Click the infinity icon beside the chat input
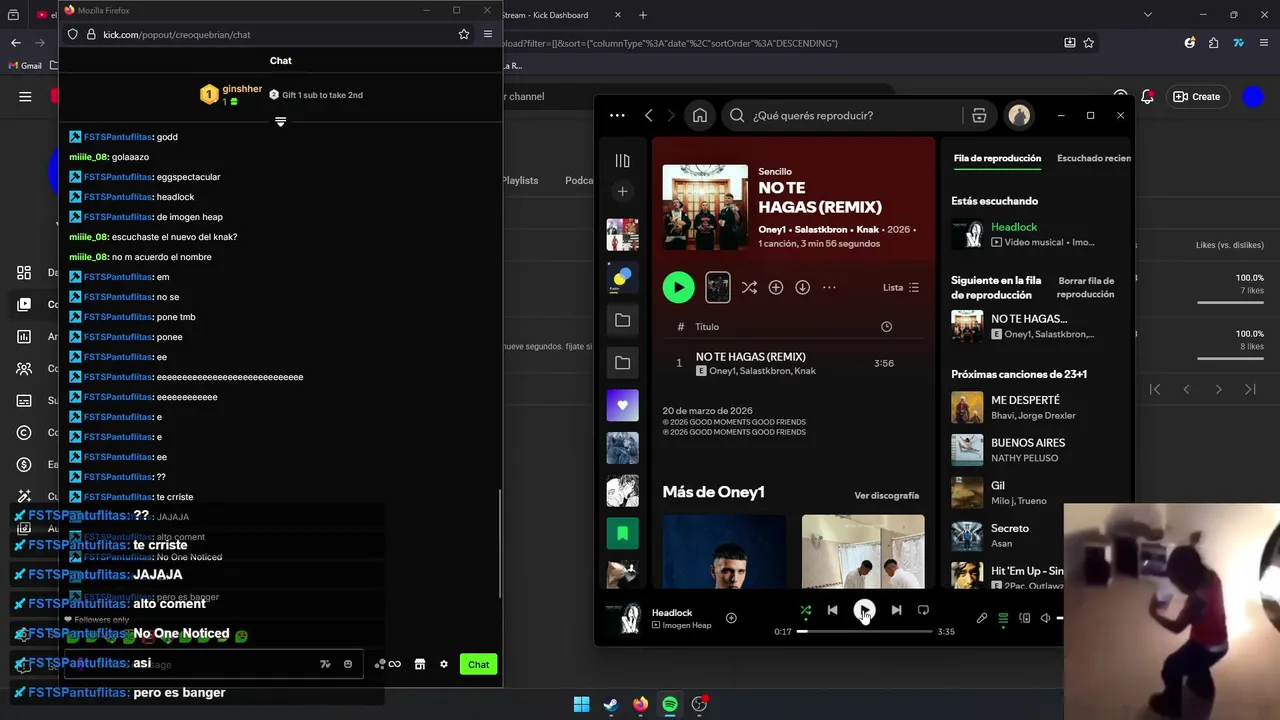1280x720 pixels. coord(395,664)
